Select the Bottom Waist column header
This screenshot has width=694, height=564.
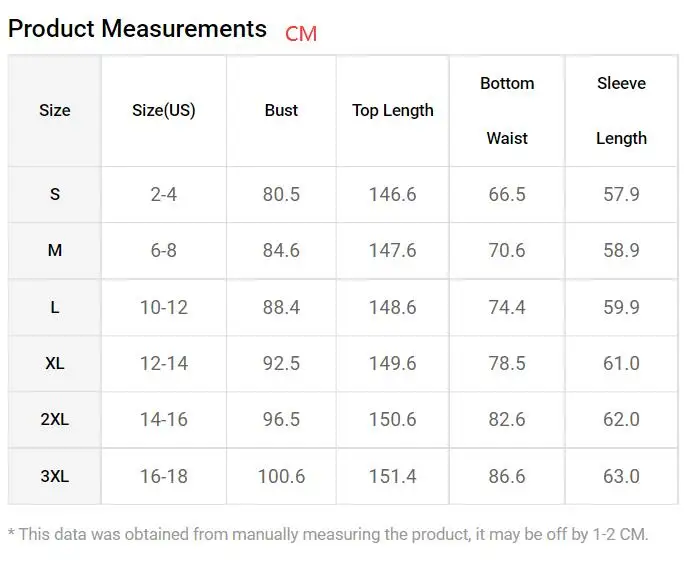507,110
